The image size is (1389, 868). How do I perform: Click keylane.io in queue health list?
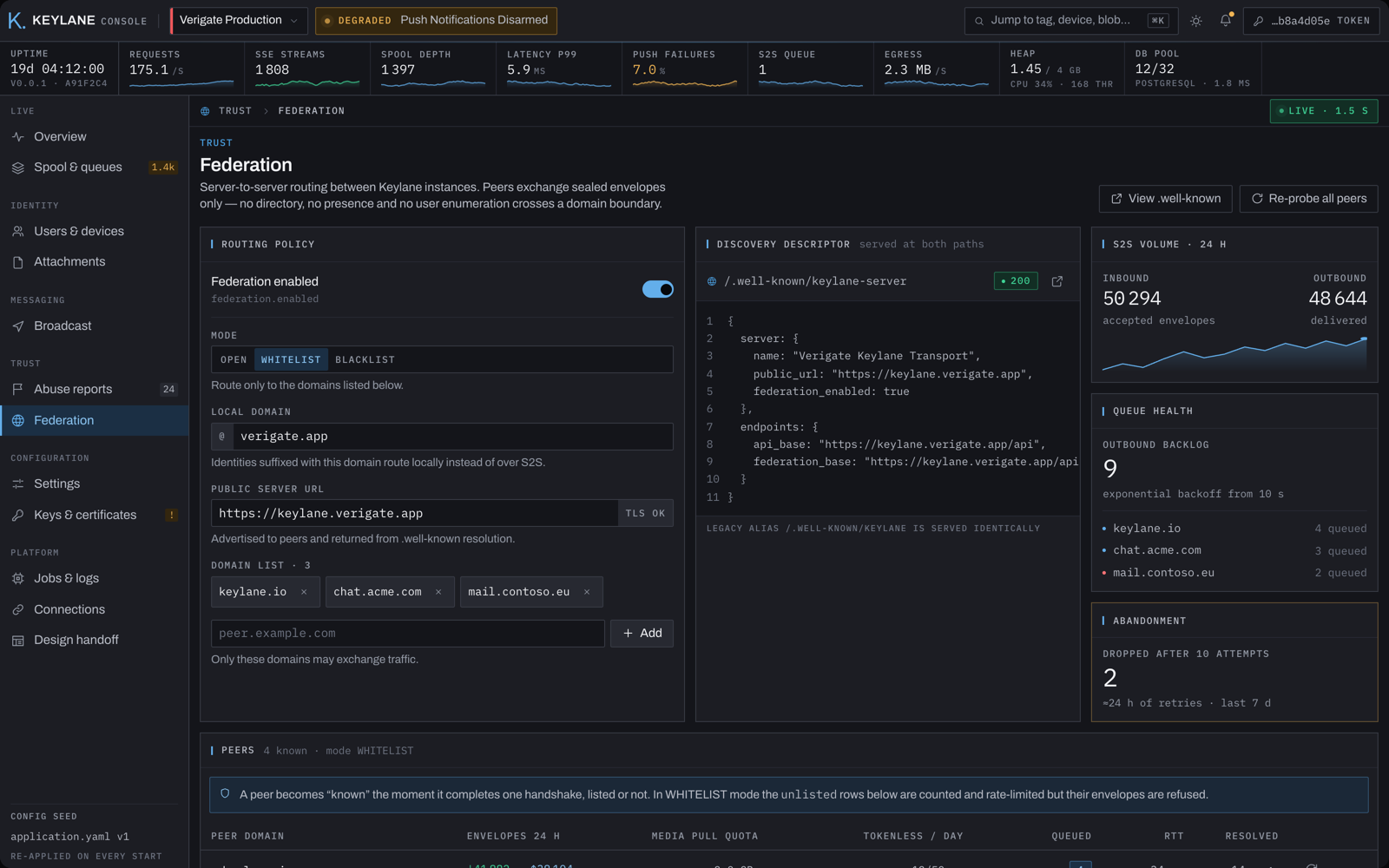pos(1234,529)
